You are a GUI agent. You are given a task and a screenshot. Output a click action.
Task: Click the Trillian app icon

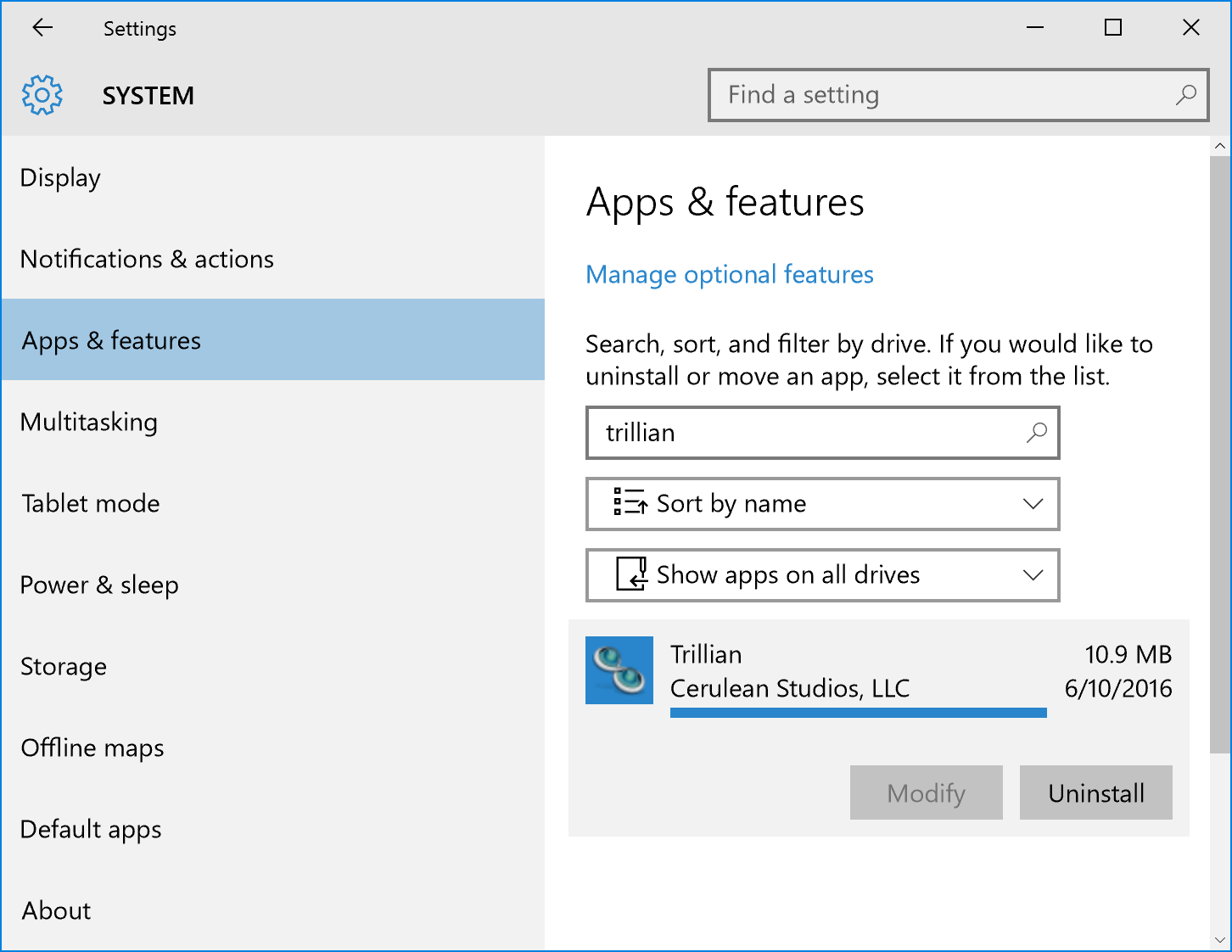(x=619, y=670)
